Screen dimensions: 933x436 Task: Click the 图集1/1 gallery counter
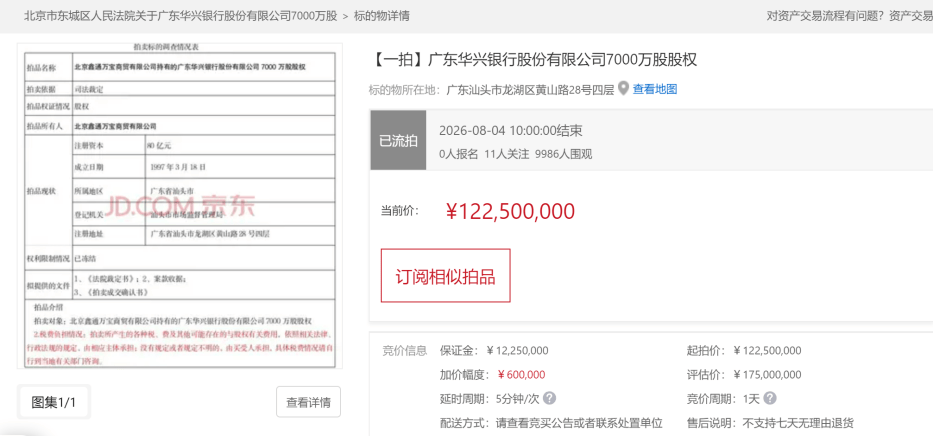coord(54,402)
